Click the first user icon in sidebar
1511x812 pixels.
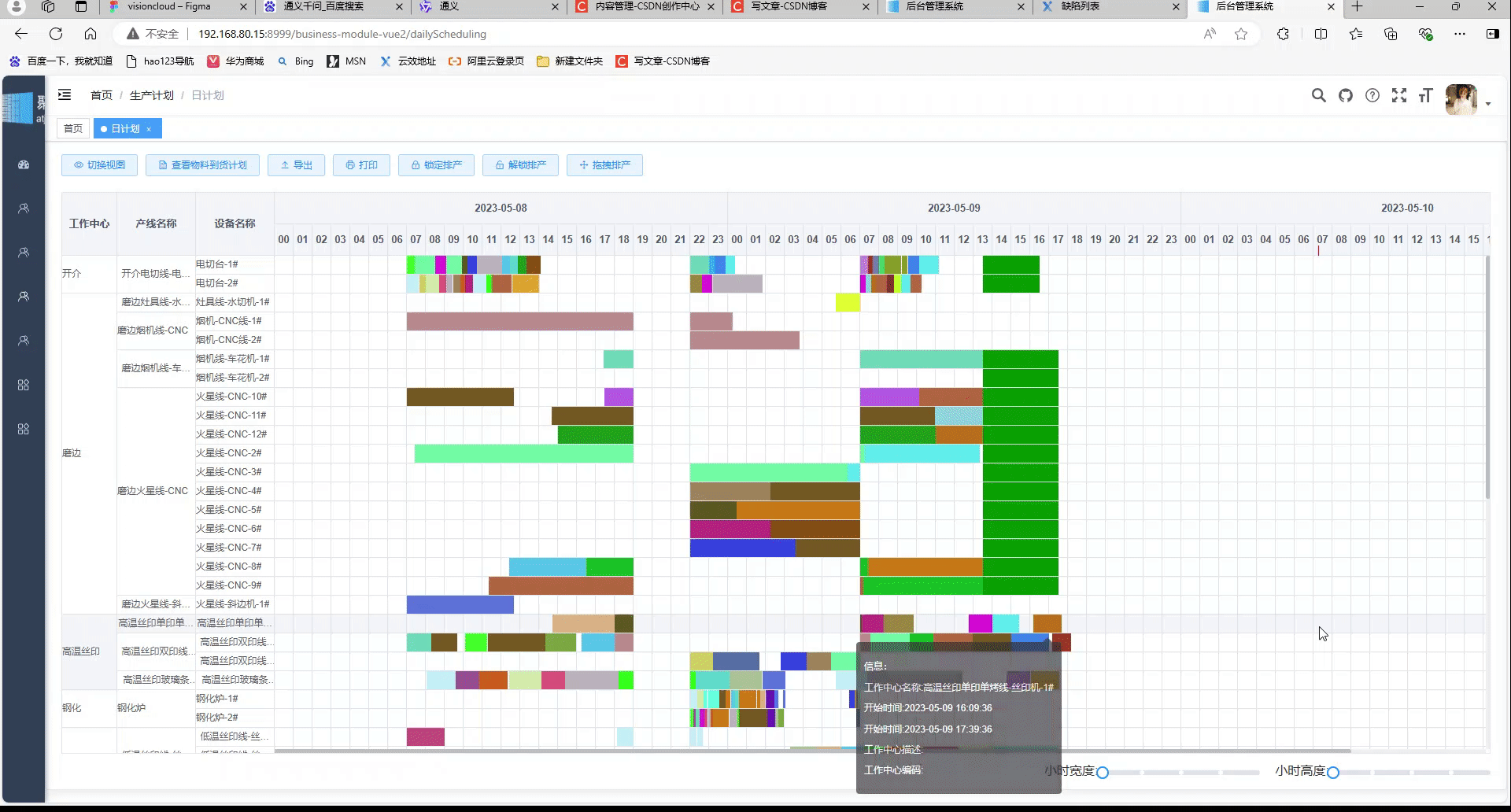pos(24,209)
